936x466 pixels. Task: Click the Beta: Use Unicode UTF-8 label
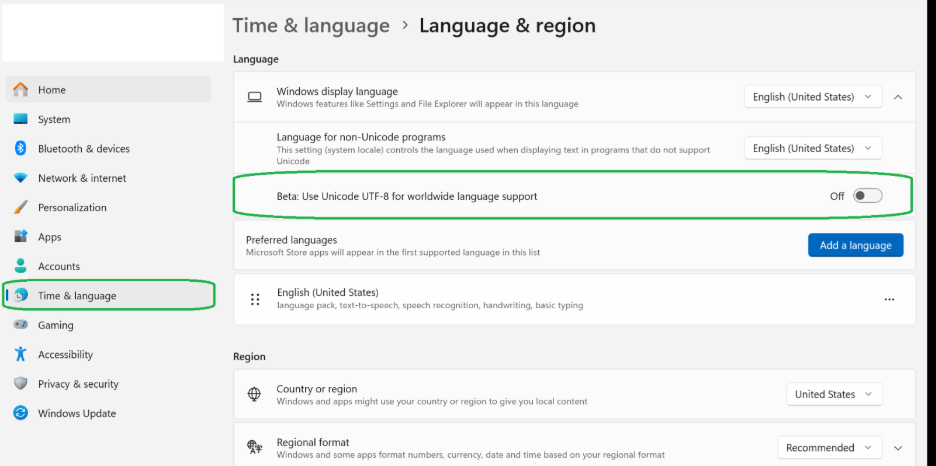pyautogui.click(x=407, y=196)
